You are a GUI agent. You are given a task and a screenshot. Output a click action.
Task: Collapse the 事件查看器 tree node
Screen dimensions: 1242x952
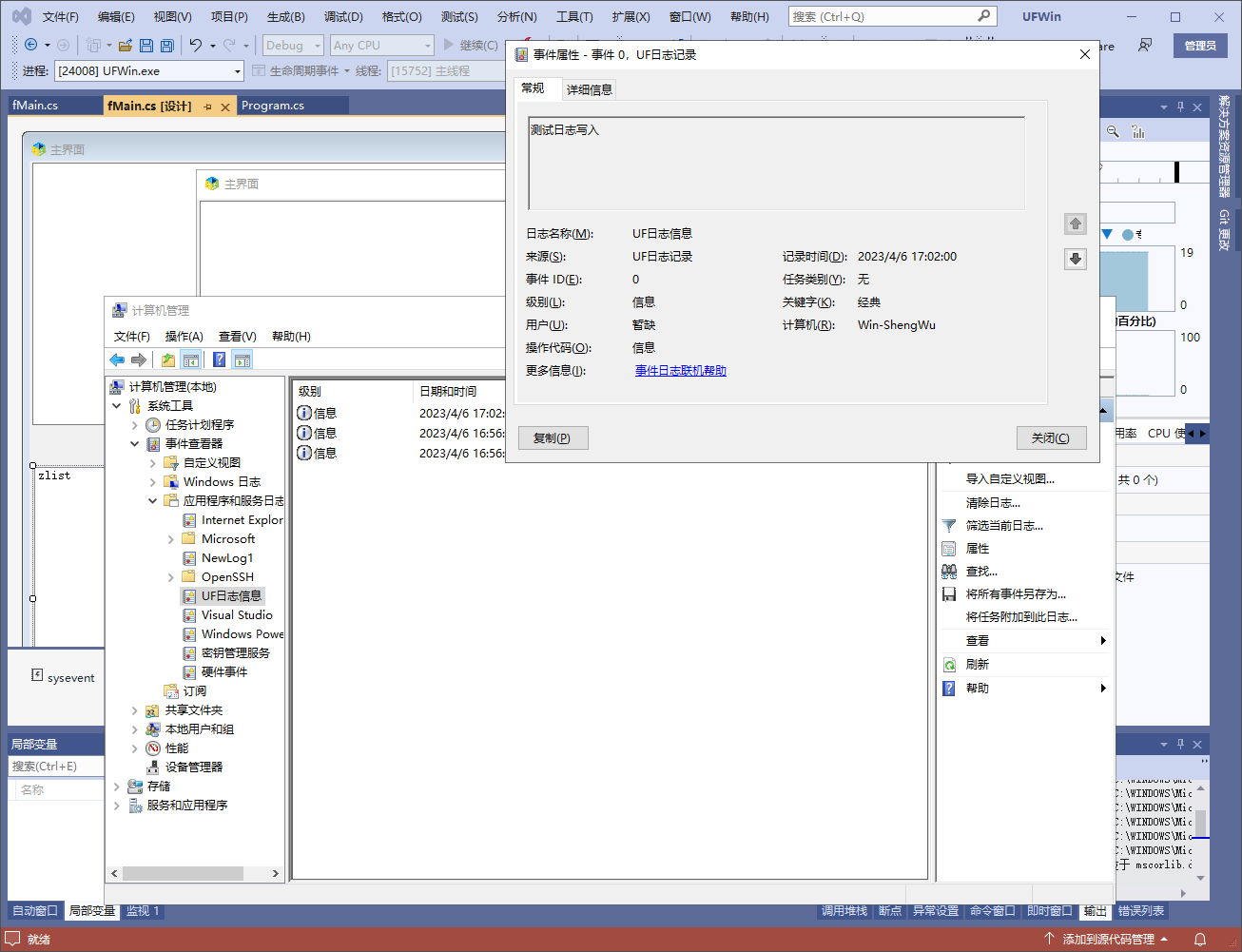135,444
